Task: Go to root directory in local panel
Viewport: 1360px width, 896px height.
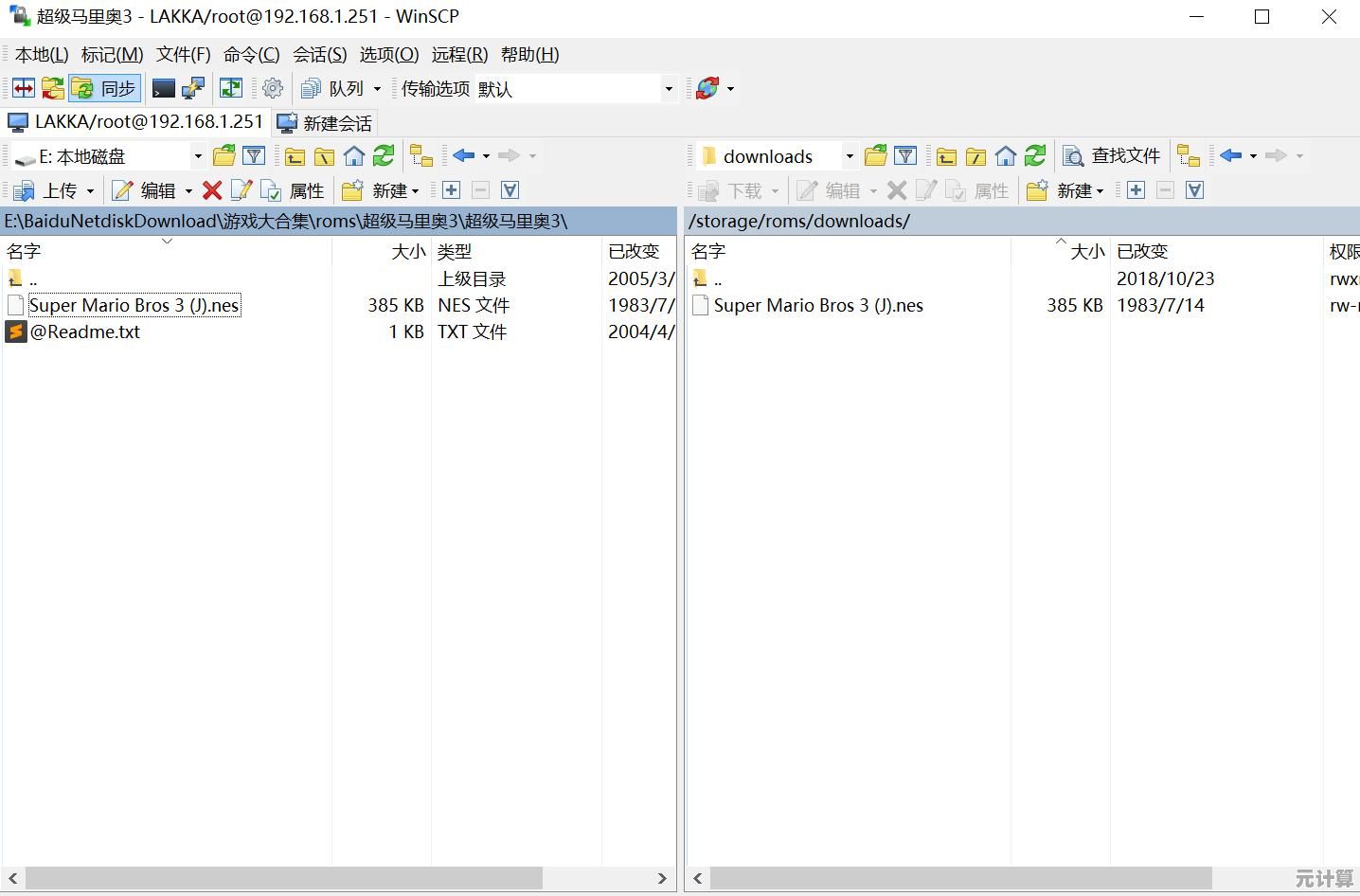Action: pyautogui.click(x=325, y=156)
